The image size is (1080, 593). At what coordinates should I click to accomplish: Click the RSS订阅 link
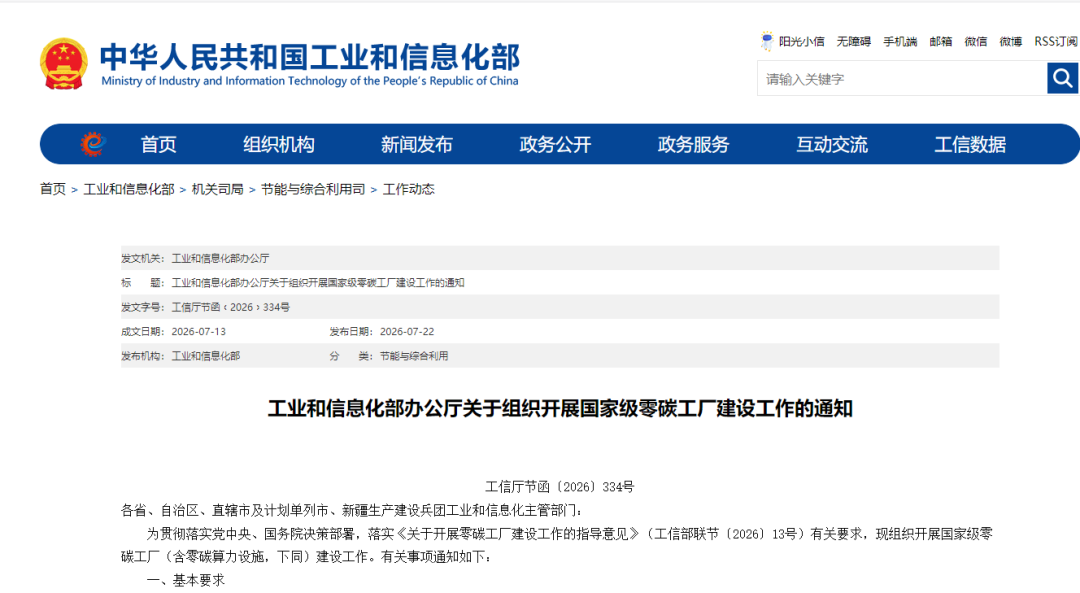click(1056, 42)
